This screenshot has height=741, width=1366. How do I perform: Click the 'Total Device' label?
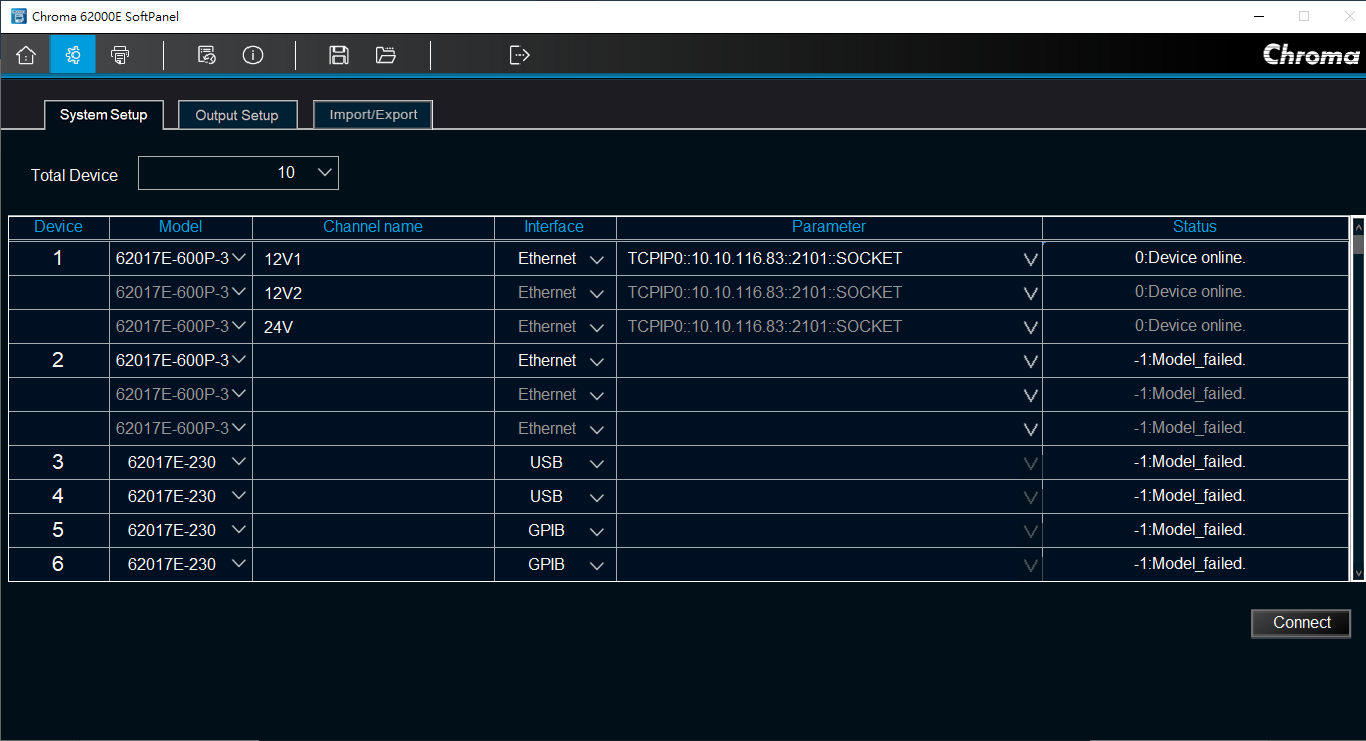click(x=74, y=175)
